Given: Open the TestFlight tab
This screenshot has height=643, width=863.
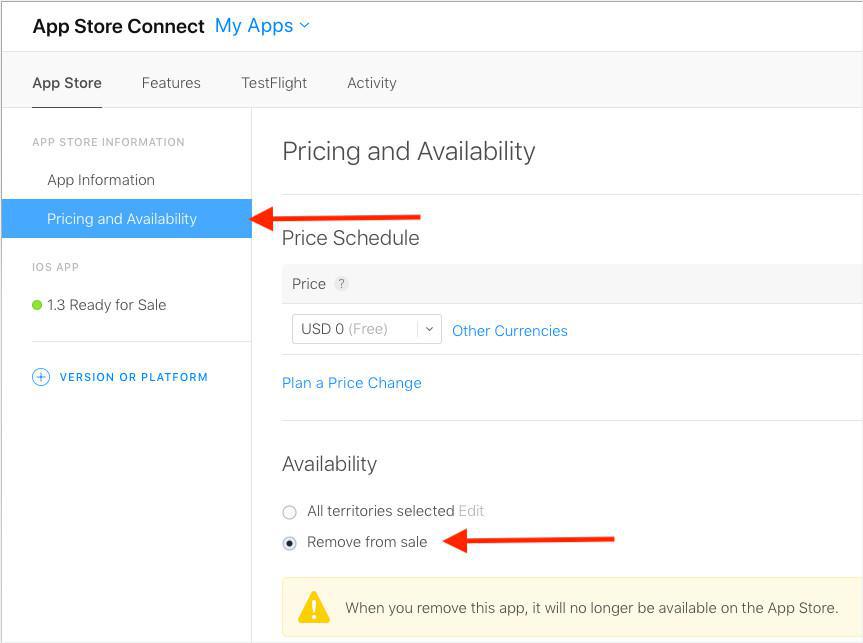Looking at the screenshot, I should (274, 83).
